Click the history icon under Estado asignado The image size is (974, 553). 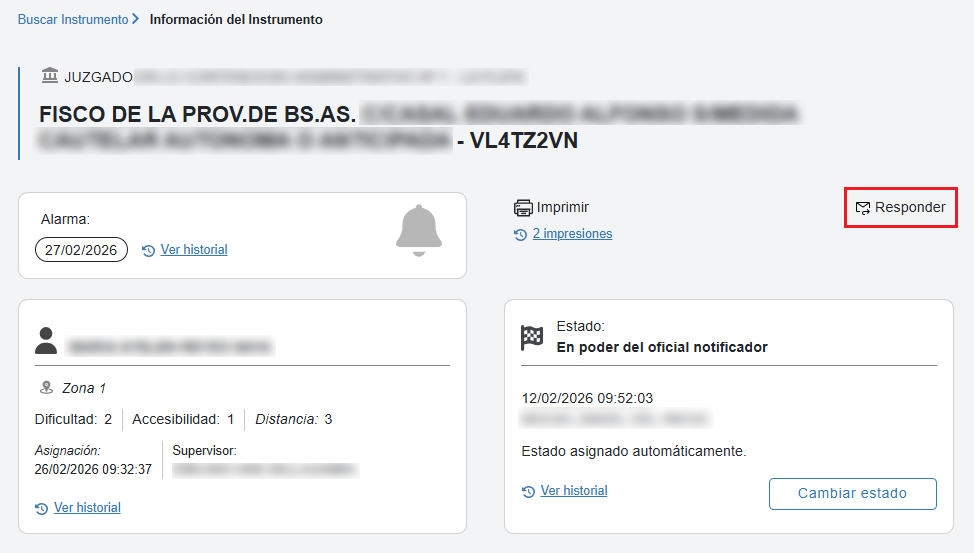529,491
